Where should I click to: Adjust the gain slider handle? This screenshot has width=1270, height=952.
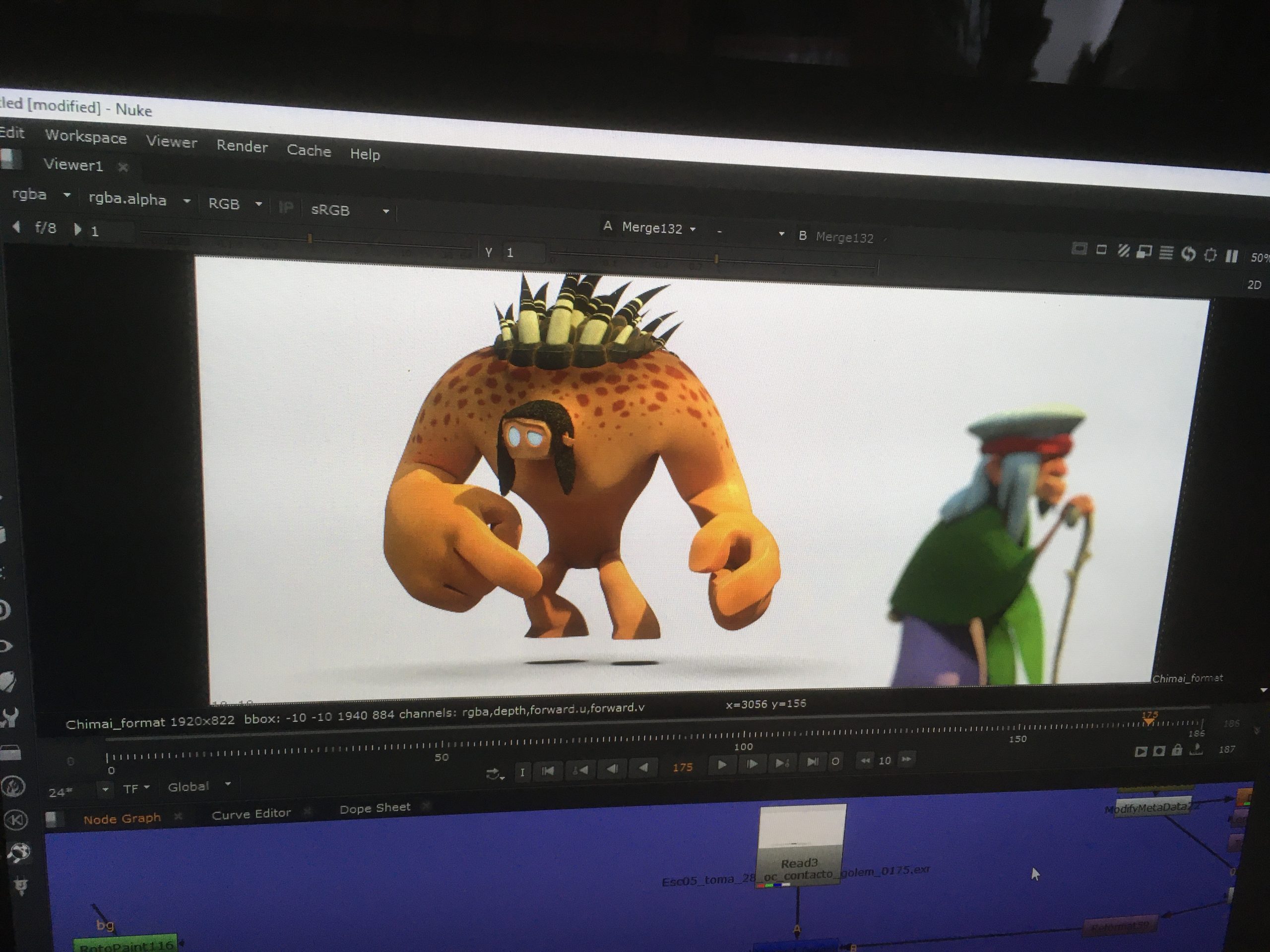[x=310, y=238]
